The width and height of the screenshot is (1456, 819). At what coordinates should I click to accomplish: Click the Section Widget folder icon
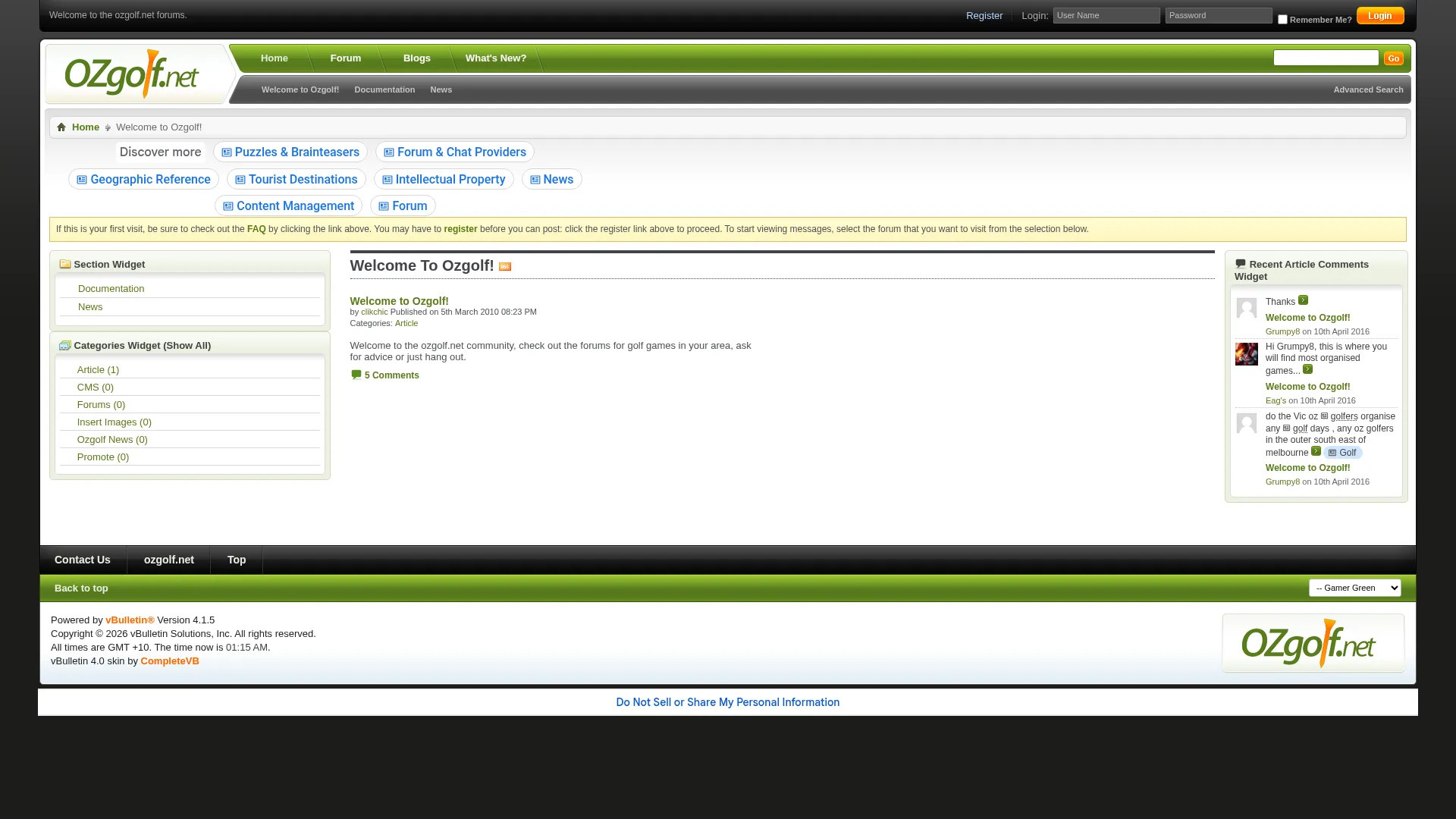(65, 265)
